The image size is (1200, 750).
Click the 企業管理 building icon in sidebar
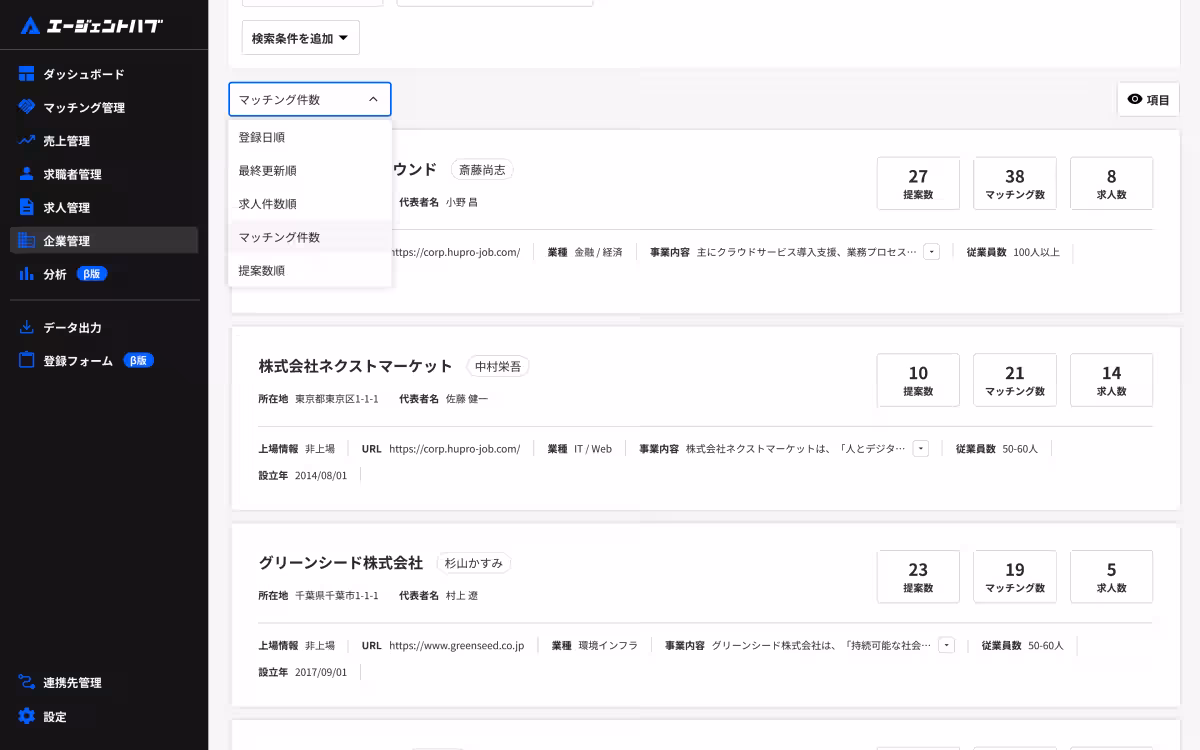[24, 240]
